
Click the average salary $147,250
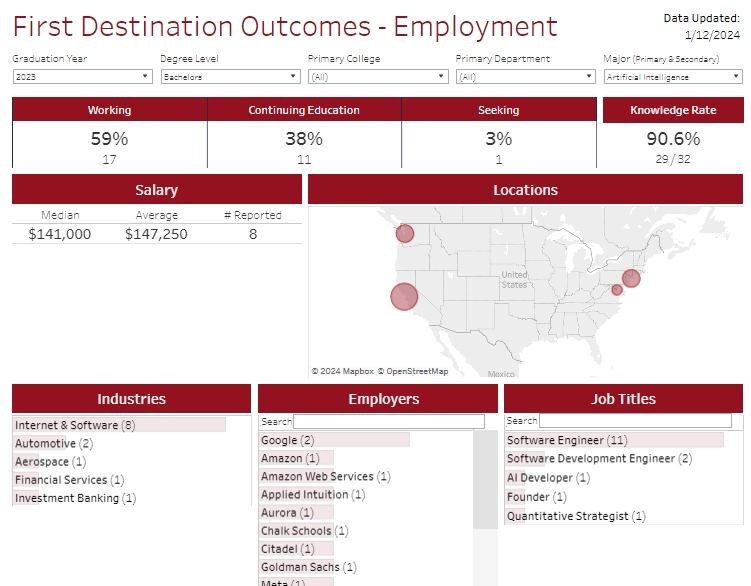pos(156,234)
